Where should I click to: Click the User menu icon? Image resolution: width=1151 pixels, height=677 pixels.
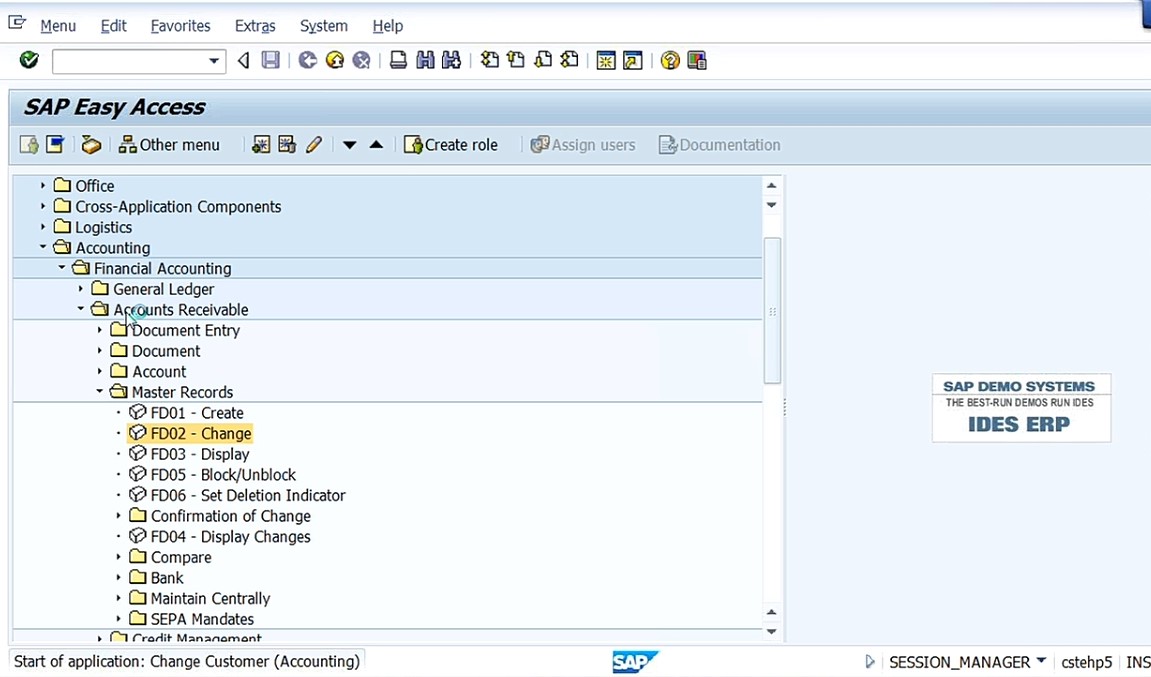(29, 145)
